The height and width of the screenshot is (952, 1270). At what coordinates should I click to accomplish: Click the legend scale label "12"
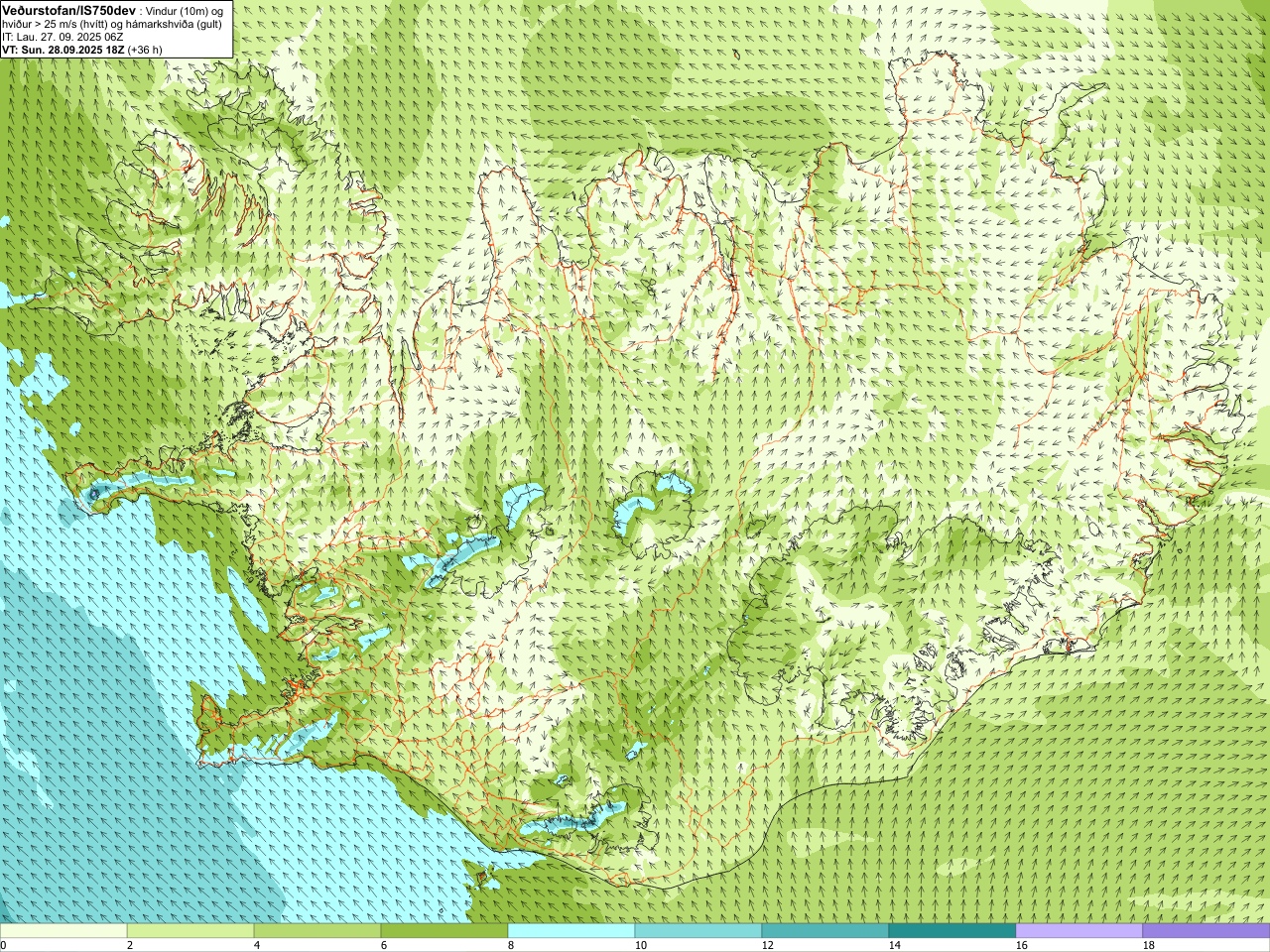point(767,946)
